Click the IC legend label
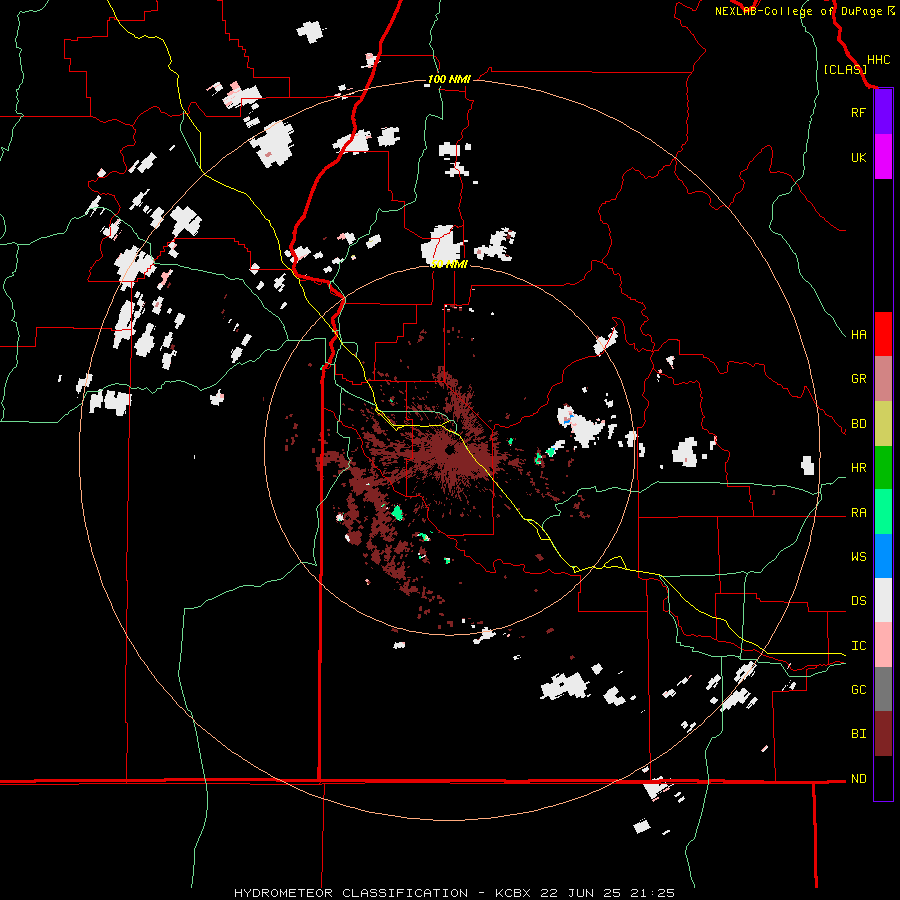This screenshot has width=900, height=900. (858, 646)
